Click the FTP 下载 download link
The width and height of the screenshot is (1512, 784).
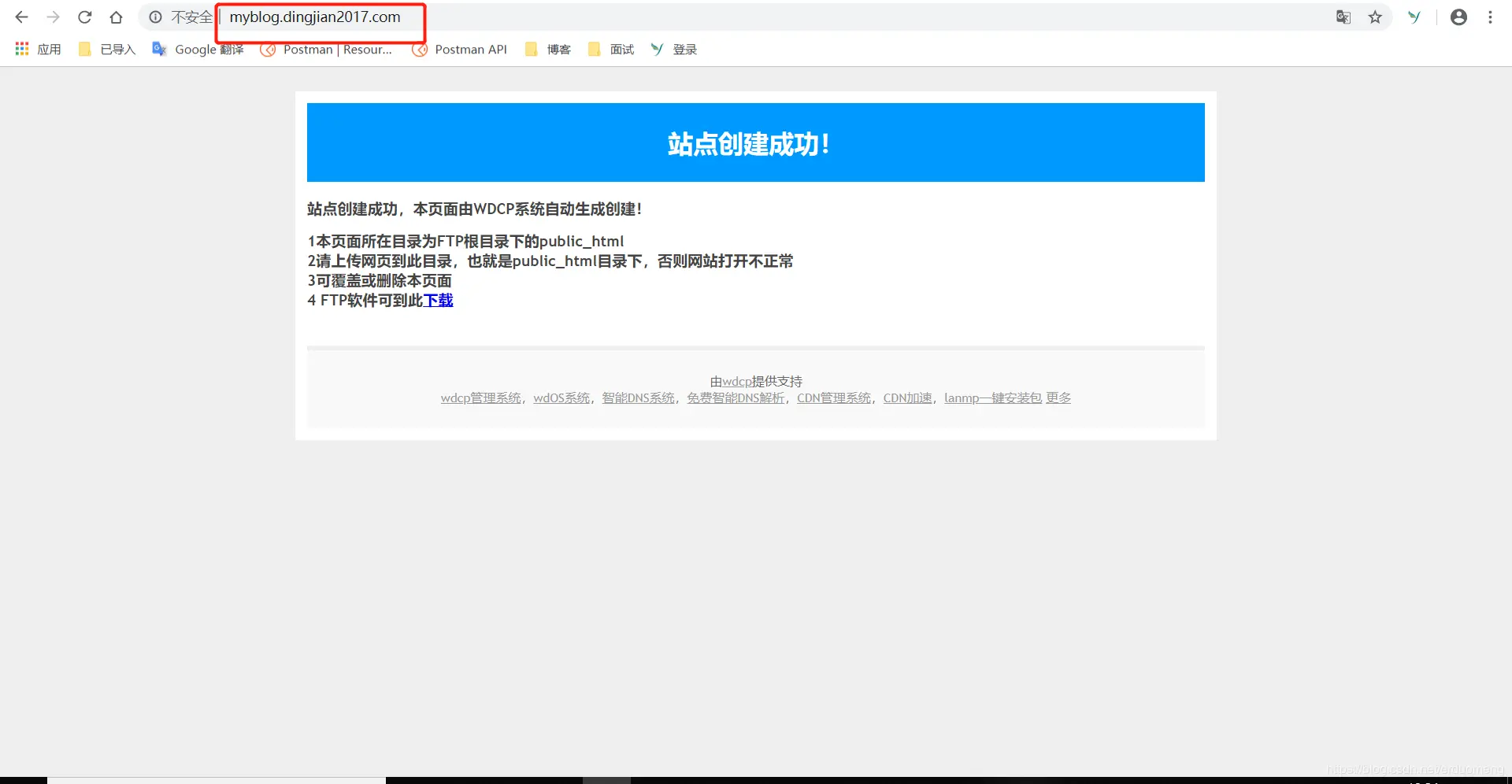pos(439,300)
